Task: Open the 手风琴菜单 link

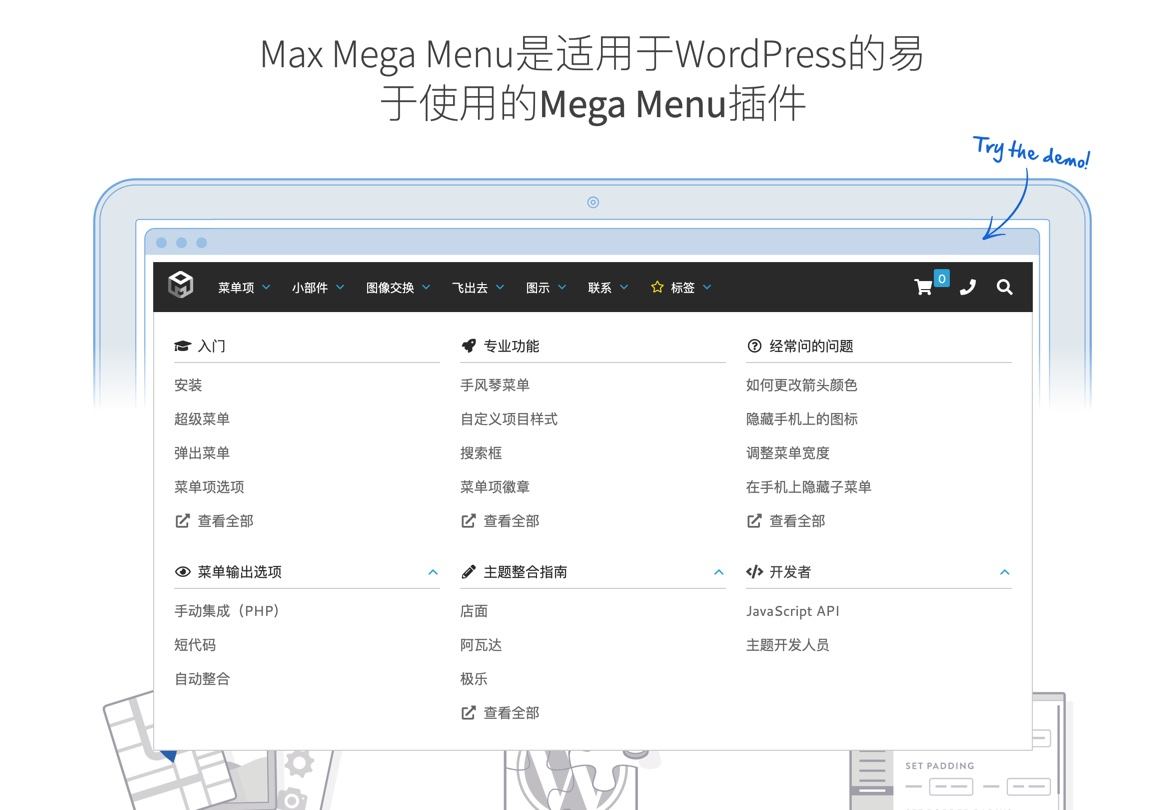Action: click(x=495, y=385)
